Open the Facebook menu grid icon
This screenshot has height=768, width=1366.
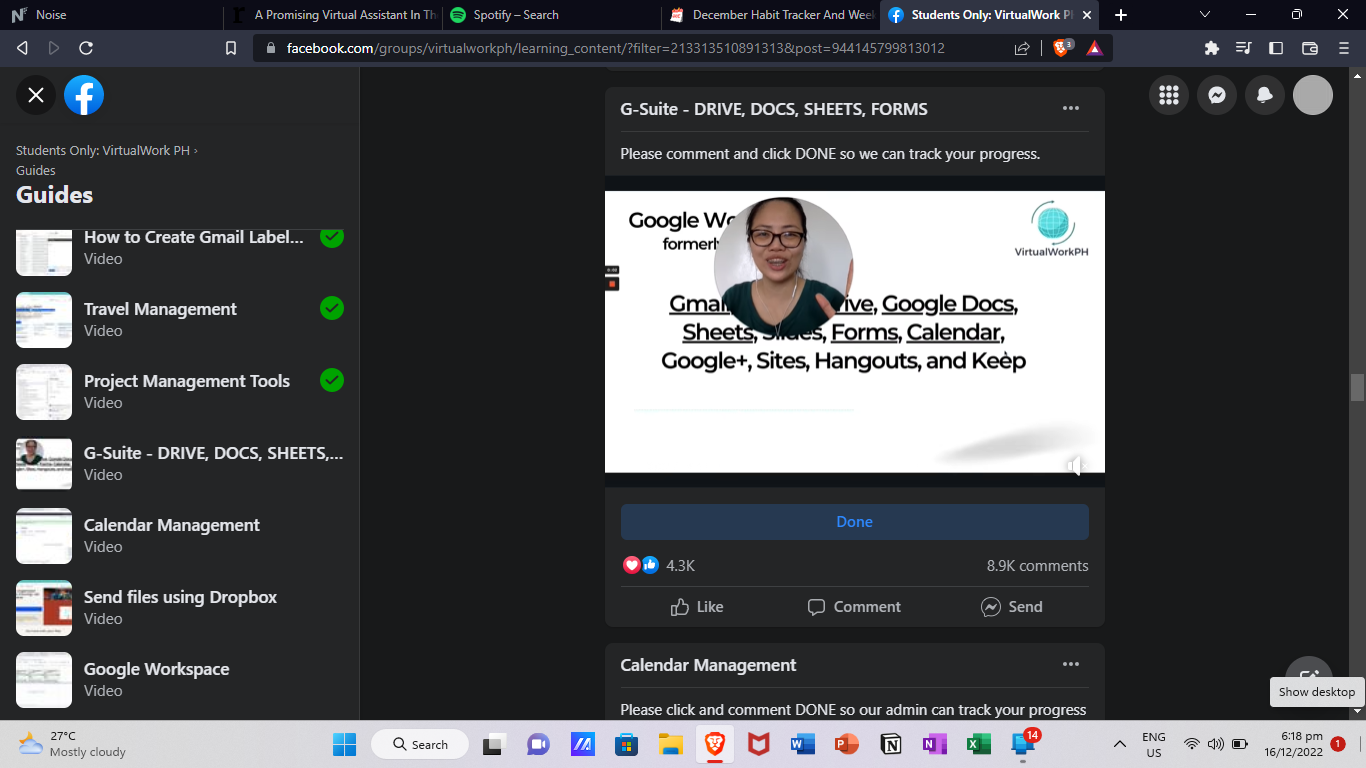[1169, 95]
